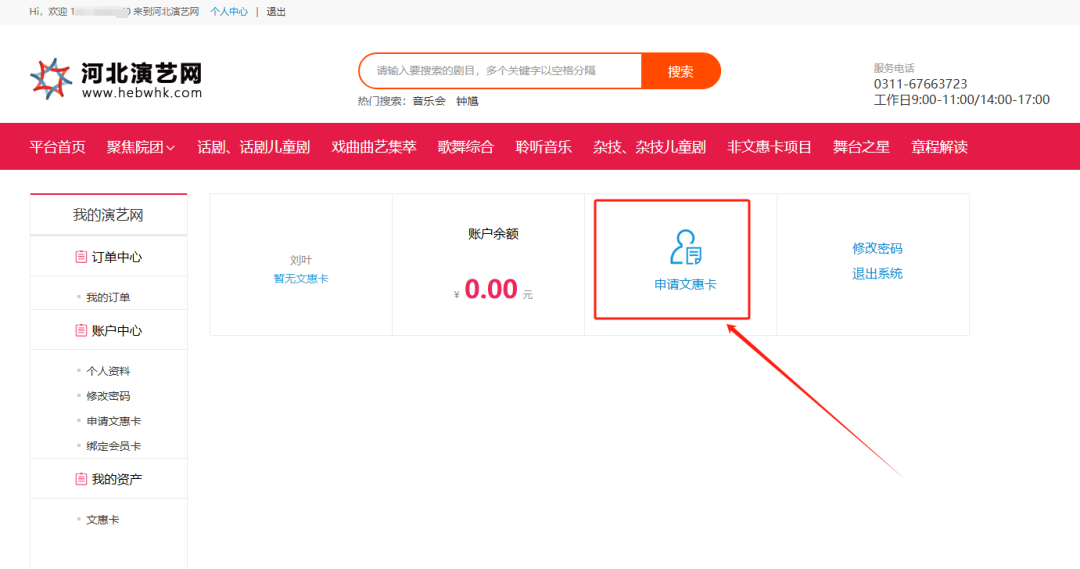Click the username 刘叶 text
The width and height of the screenshot is (1080, 569).
click(x=301, y=260)
